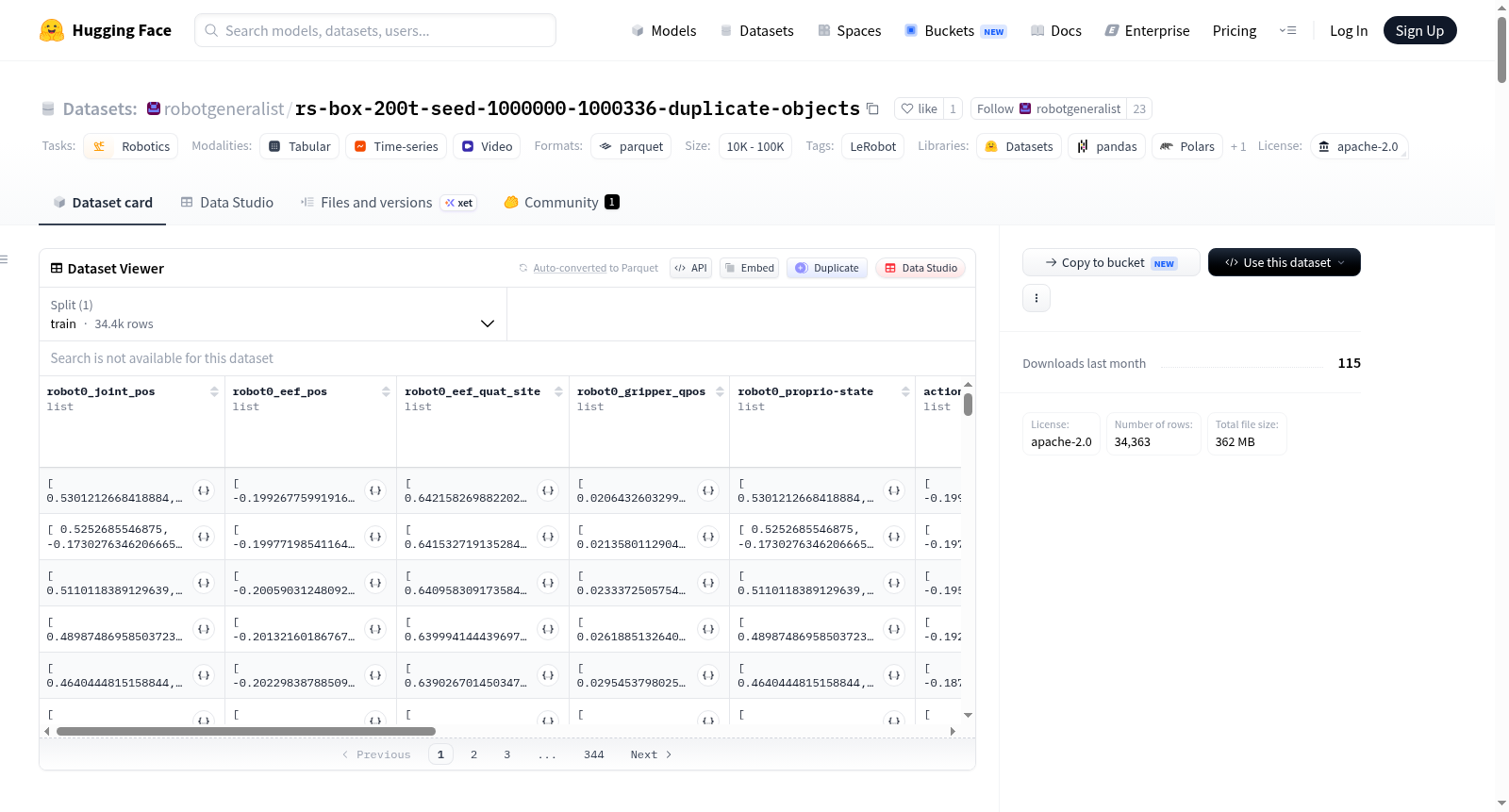Sort the robot0_joint_pos column
This screenshot has width=1509, height=812.
[214, 391]
